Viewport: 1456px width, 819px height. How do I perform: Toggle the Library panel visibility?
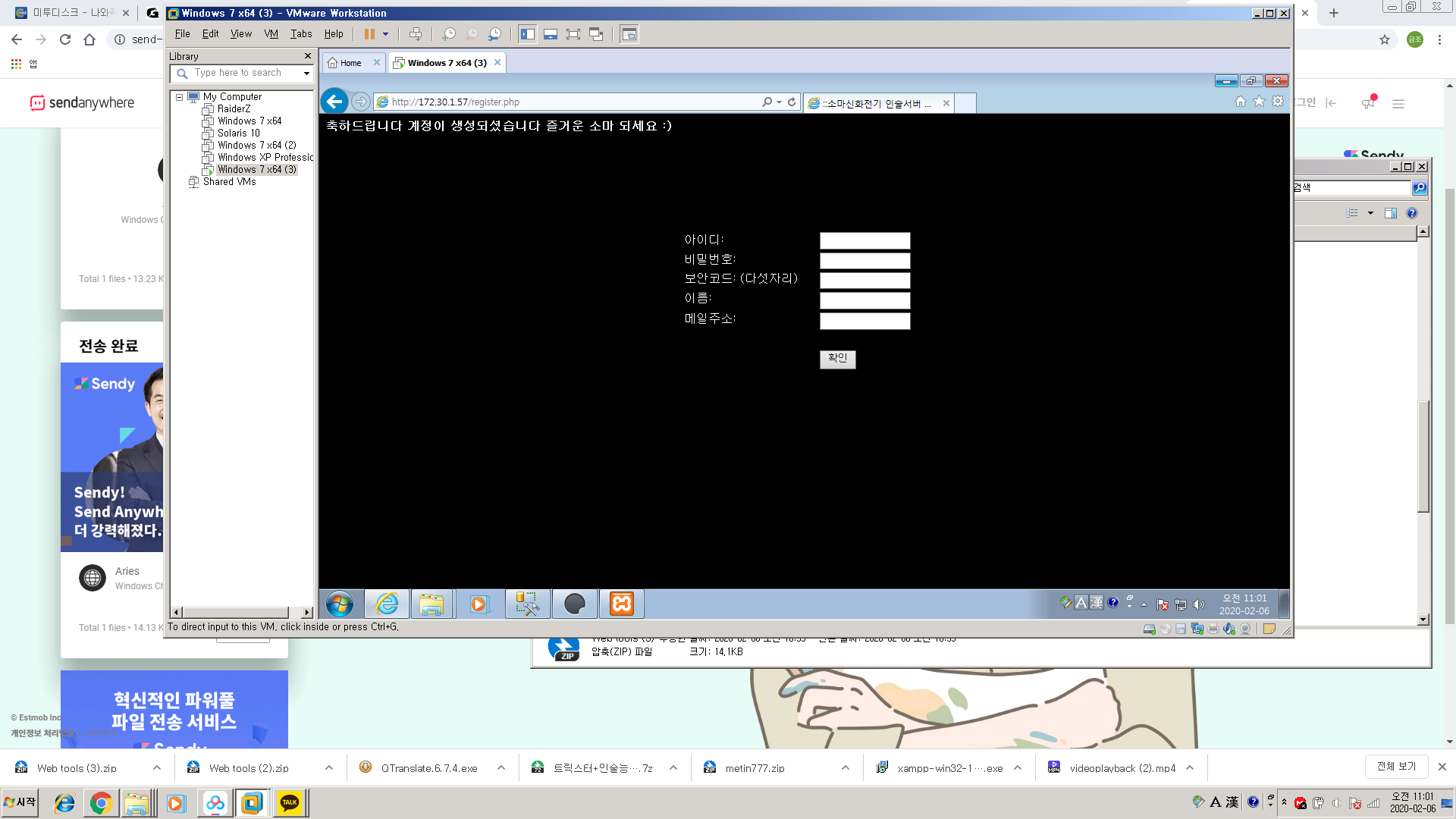coord(529,33)
